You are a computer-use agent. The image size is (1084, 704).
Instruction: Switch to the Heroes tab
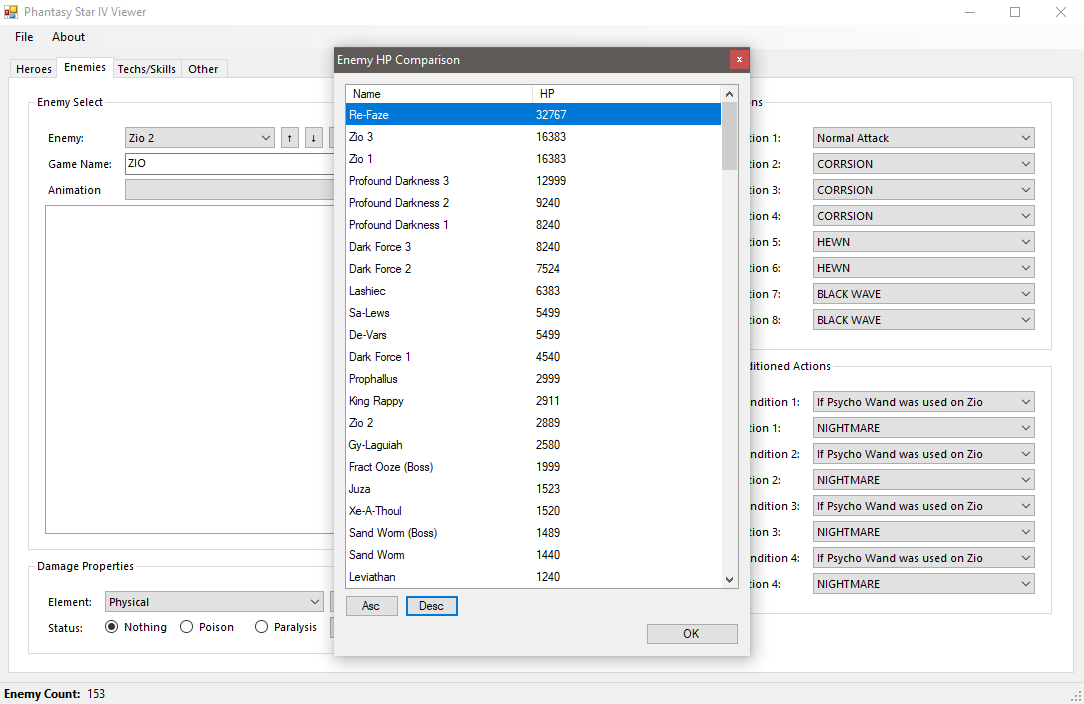[34, 68]
